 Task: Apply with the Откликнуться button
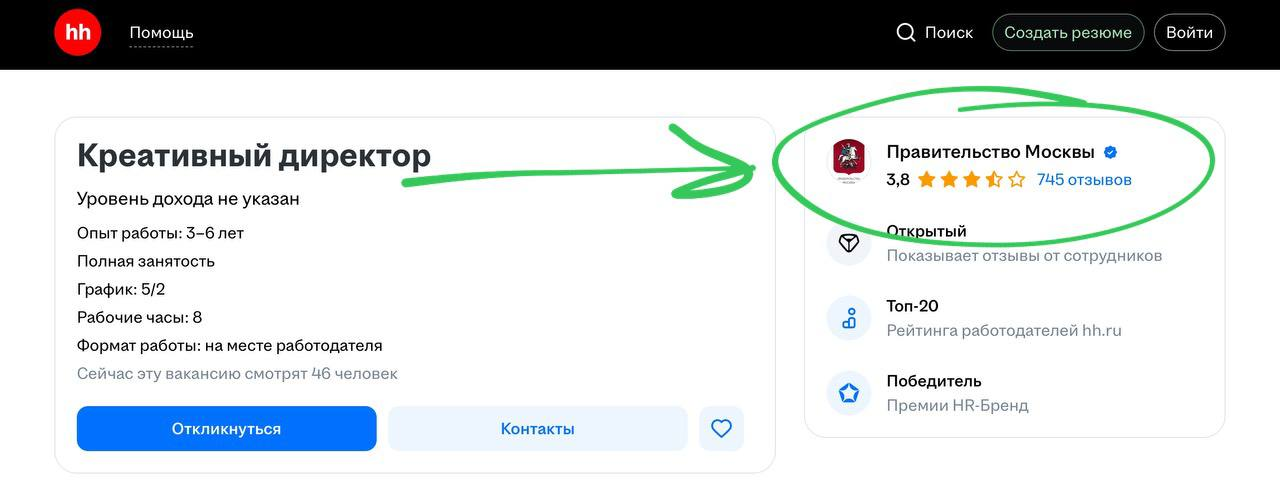226,429
